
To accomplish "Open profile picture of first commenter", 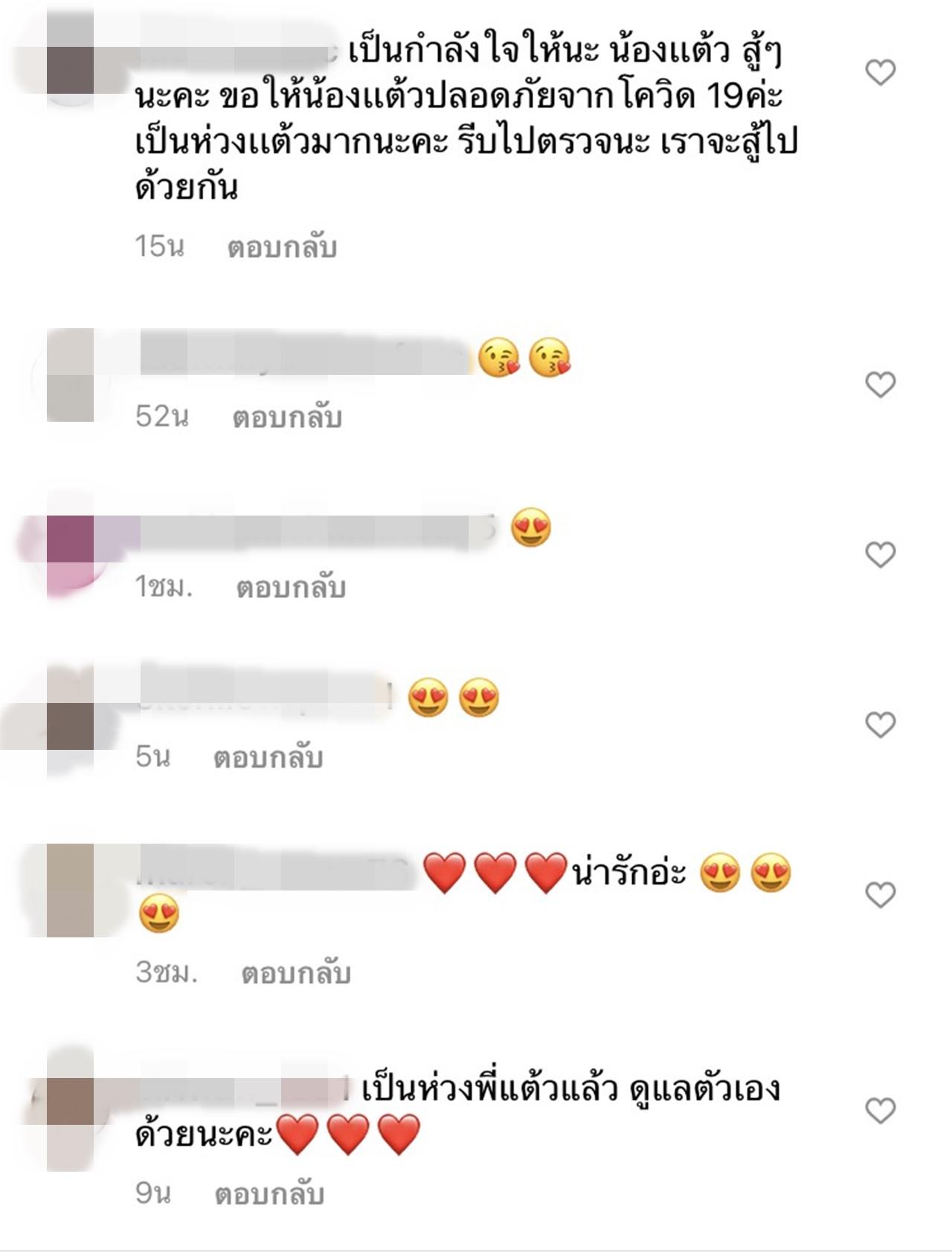I will pyautogui.click(x=70, y=58).
